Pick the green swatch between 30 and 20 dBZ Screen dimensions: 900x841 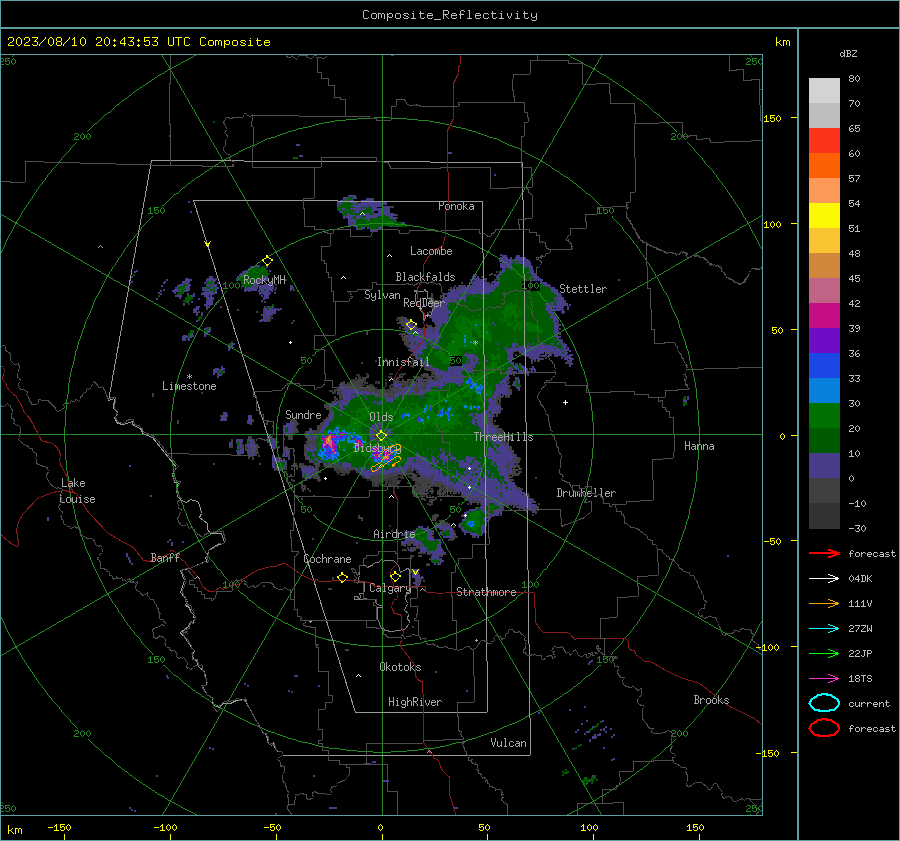[x=824, y=416]
